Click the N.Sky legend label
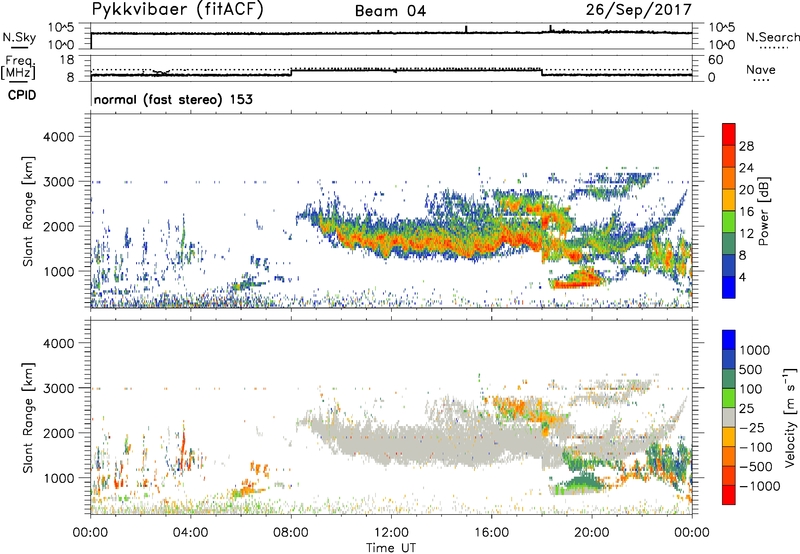Image resolution: width=800 pixels, height=554 pixels. point(19,37)
